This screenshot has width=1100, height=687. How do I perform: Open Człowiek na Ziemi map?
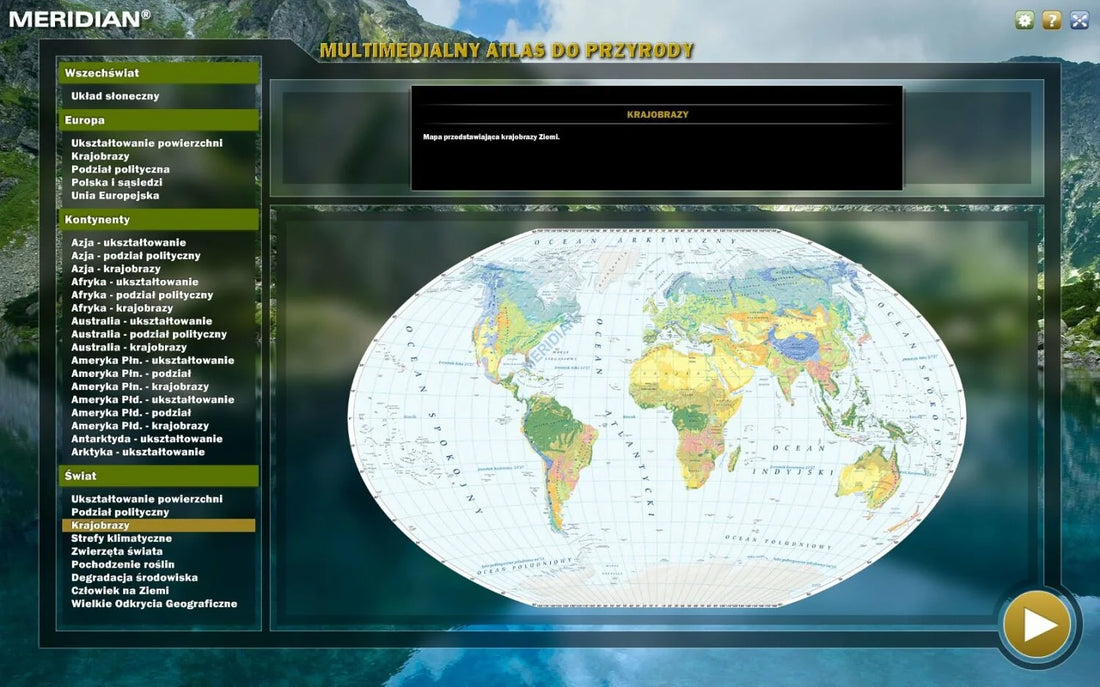120,591
